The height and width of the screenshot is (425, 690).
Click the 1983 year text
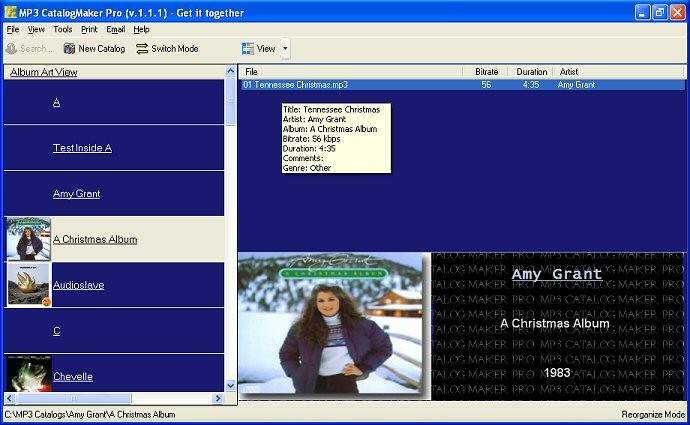(557, 373)
